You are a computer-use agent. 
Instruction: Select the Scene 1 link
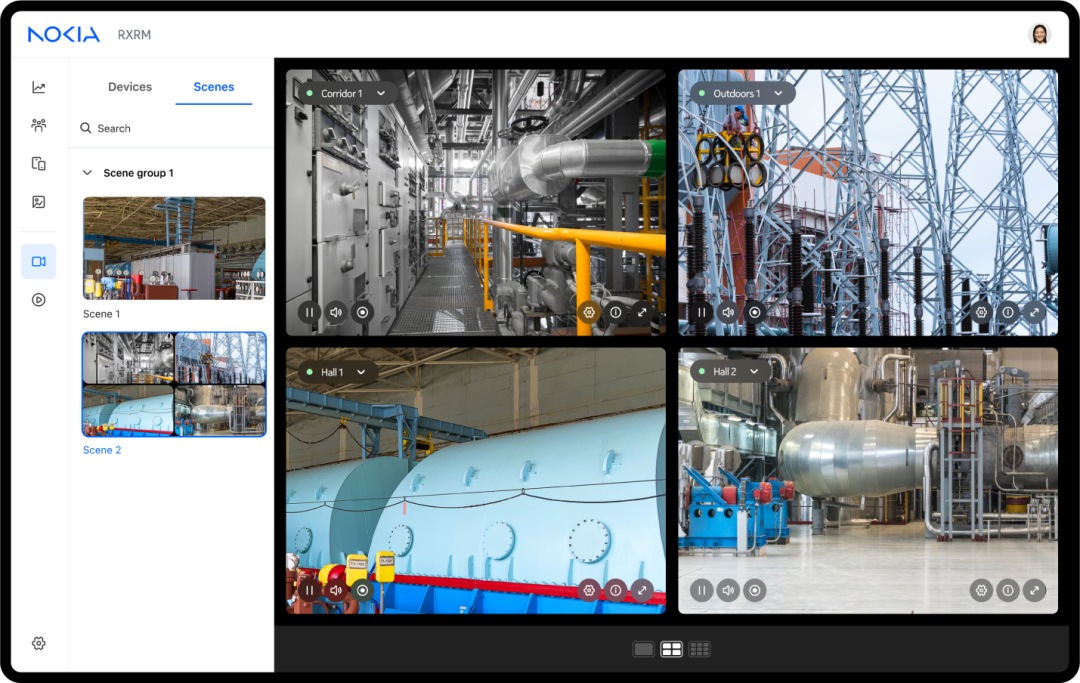[101, 313]
